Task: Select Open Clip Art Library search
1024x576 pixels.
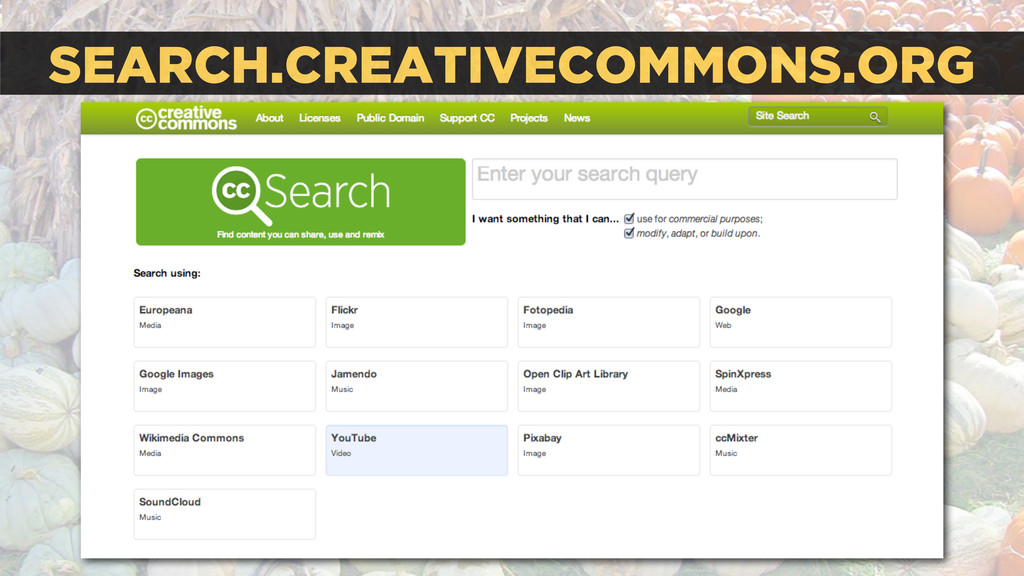Action: pos(609,386)
